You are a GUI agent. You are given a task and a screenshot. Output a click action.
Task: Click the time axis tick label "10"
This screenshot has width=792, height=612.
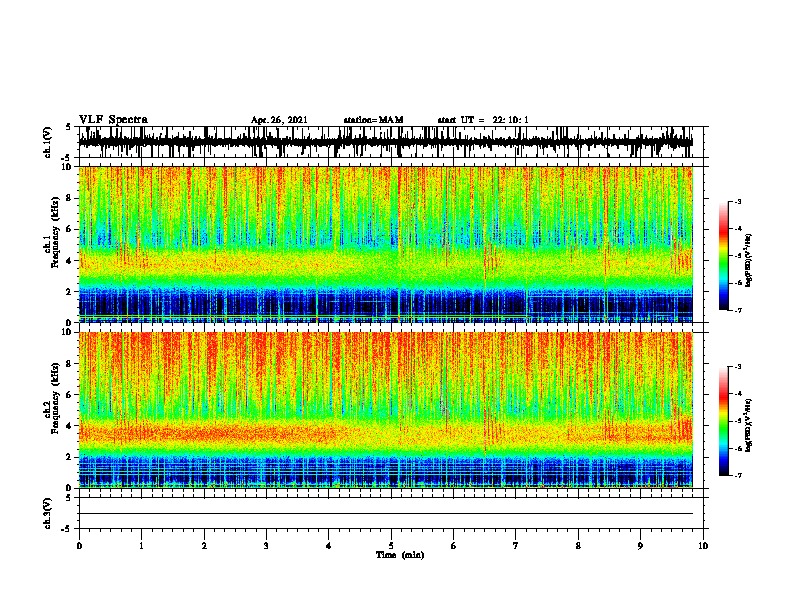(703, 546)
